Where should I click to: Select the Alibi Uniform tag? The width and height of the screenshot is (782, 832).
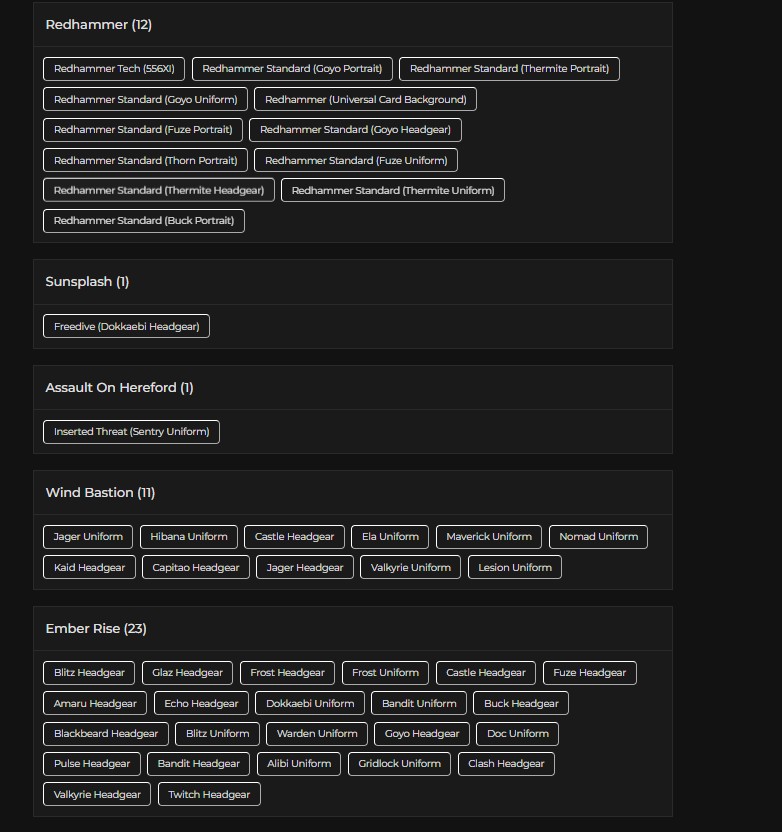click(299, 764)
